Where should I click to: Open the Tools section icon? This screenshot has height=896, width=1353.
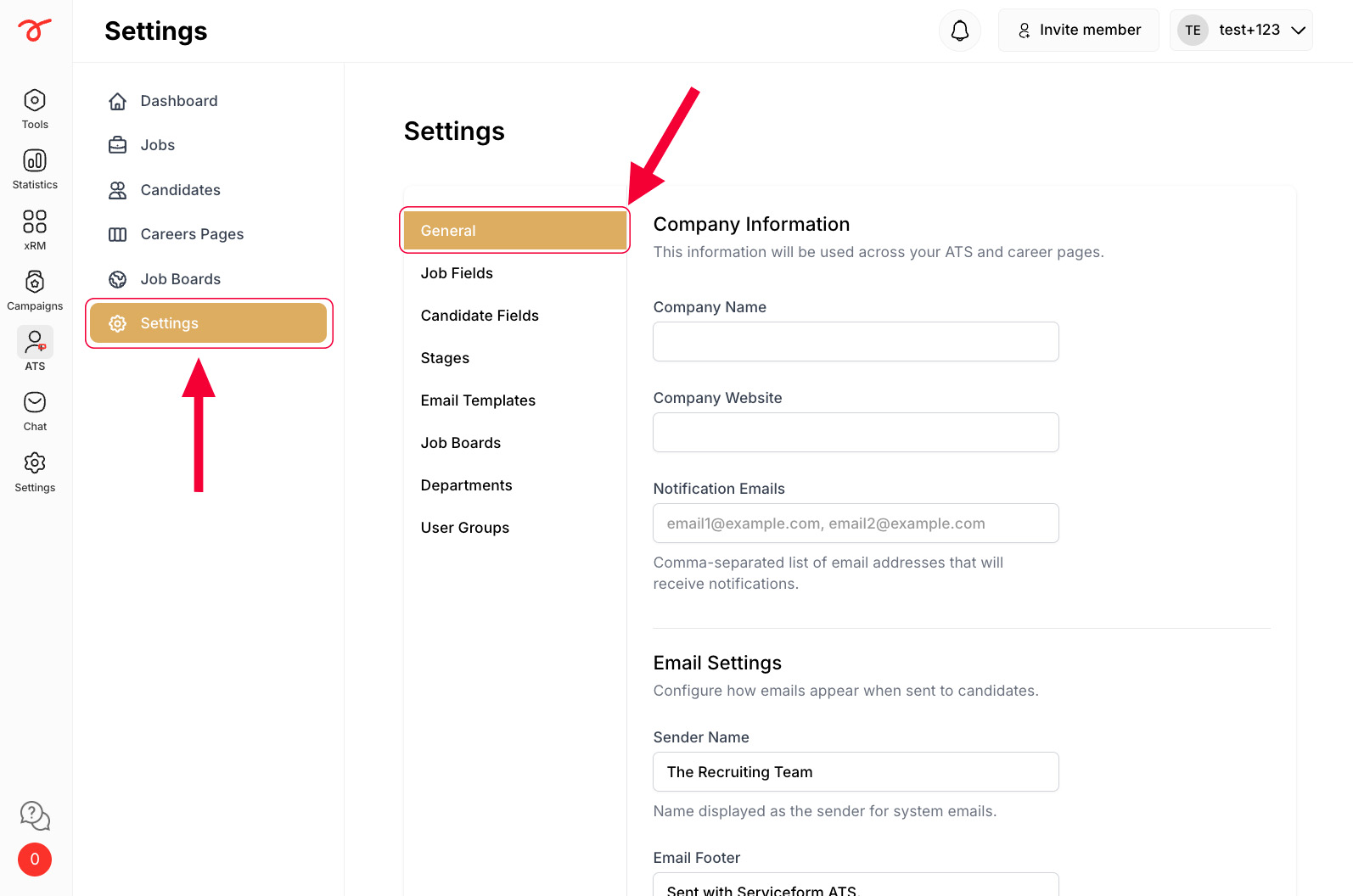[35, 100]
